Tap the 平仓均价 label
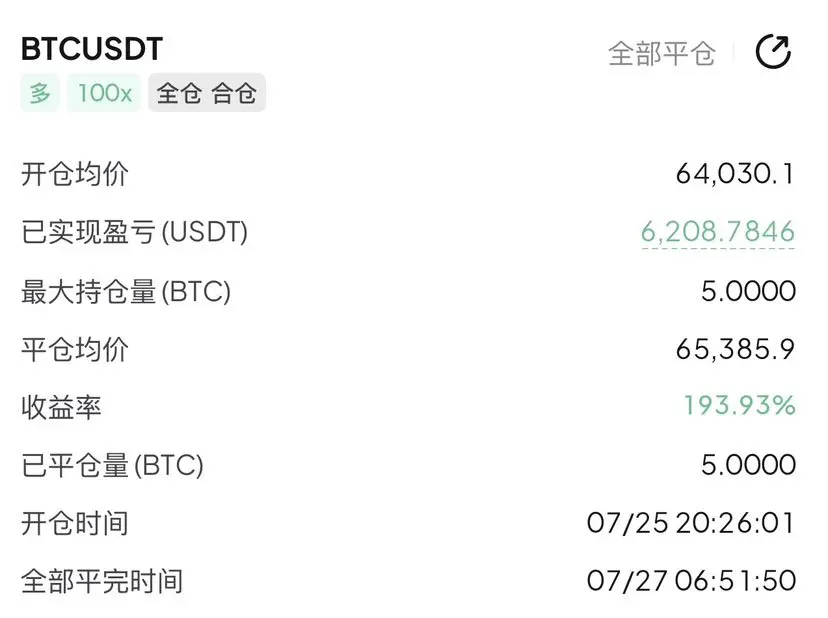Viewport: 828px width, 618px height. pos(75,350)
